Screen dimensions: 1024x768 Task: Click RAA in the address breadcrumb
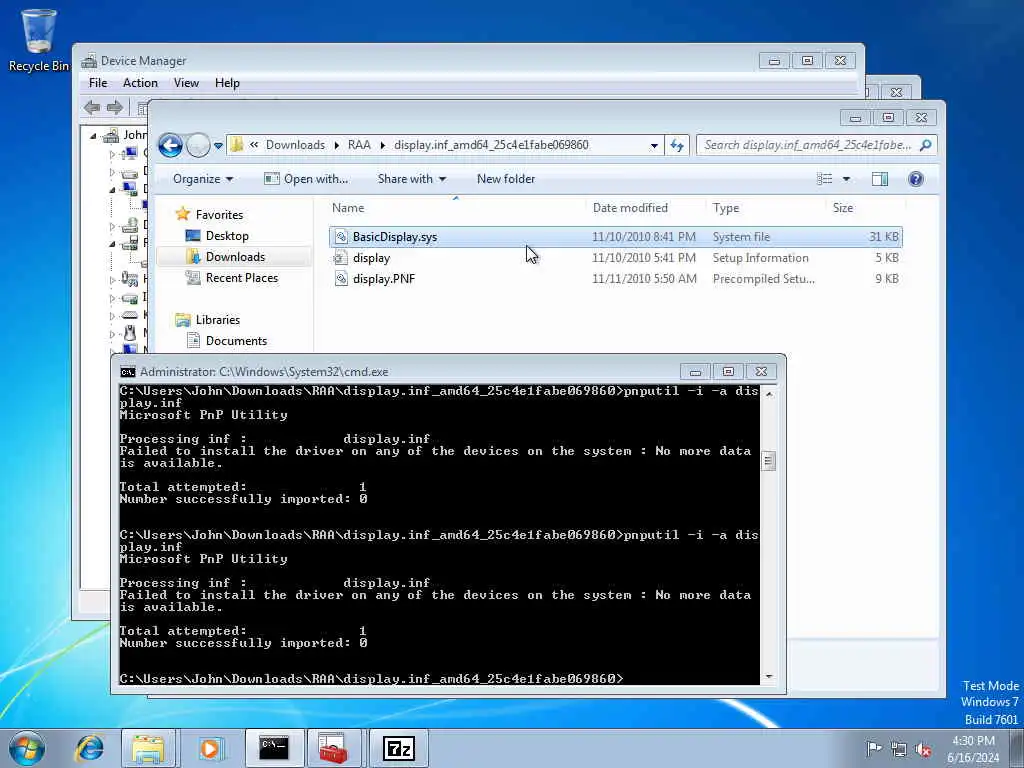[x=359, y=145]
